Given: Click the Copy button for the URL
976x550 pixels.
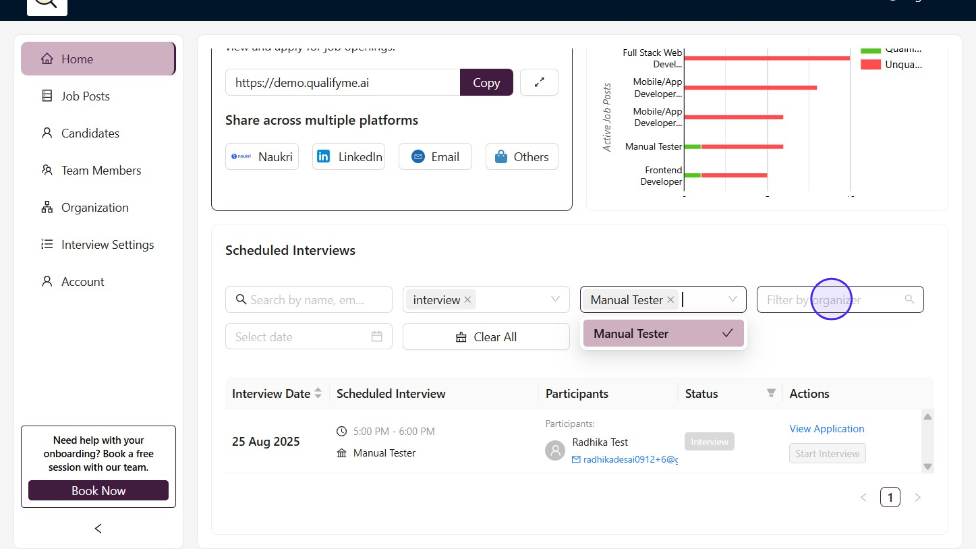Looking at the screenshot, I should pos(486,83).
